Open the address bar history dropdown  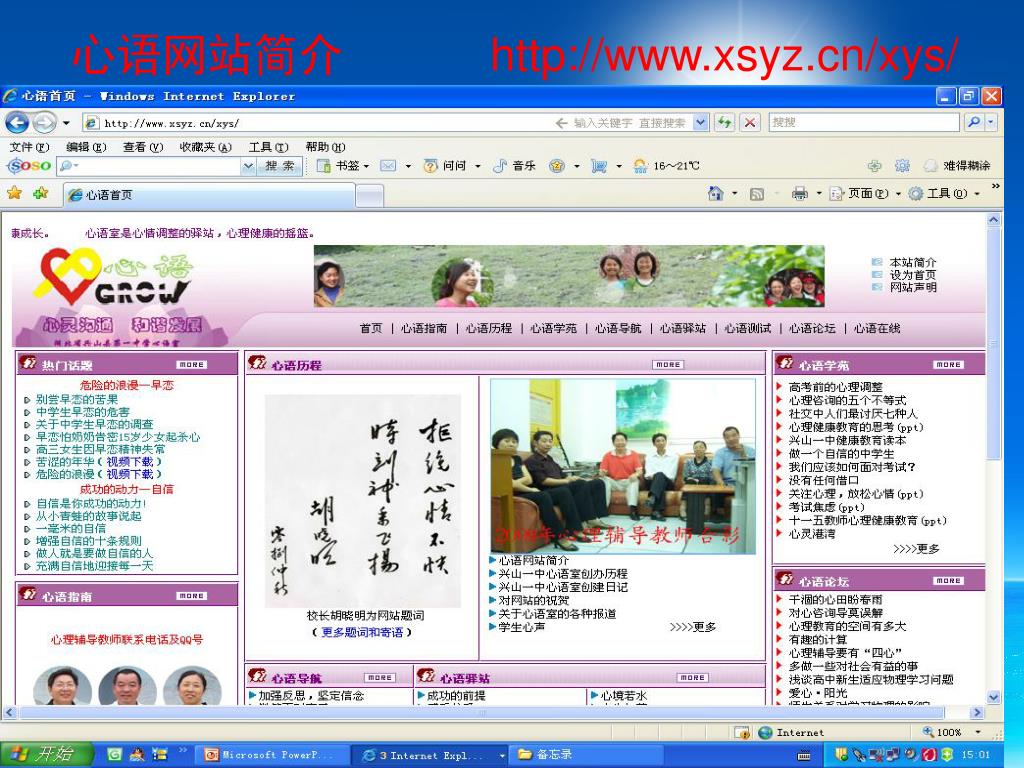click(x=700, y=122)
